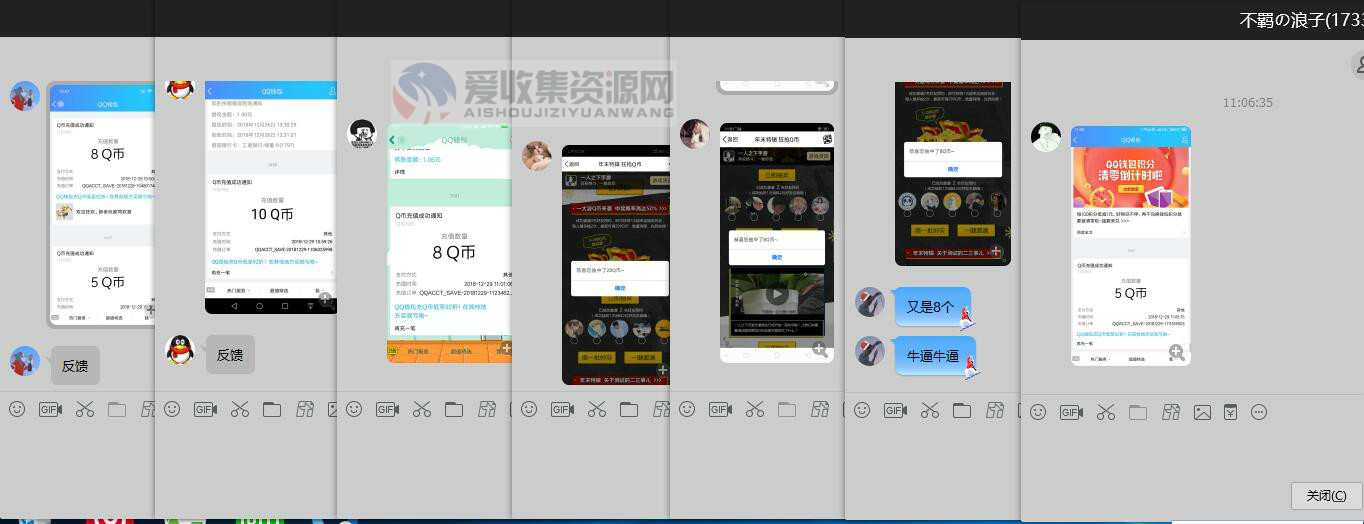The height and width of the screenshot is (524, 1364).
Task: Click the GIF button in the rightmost chat toolbar
Action: tap(1070, 412)
